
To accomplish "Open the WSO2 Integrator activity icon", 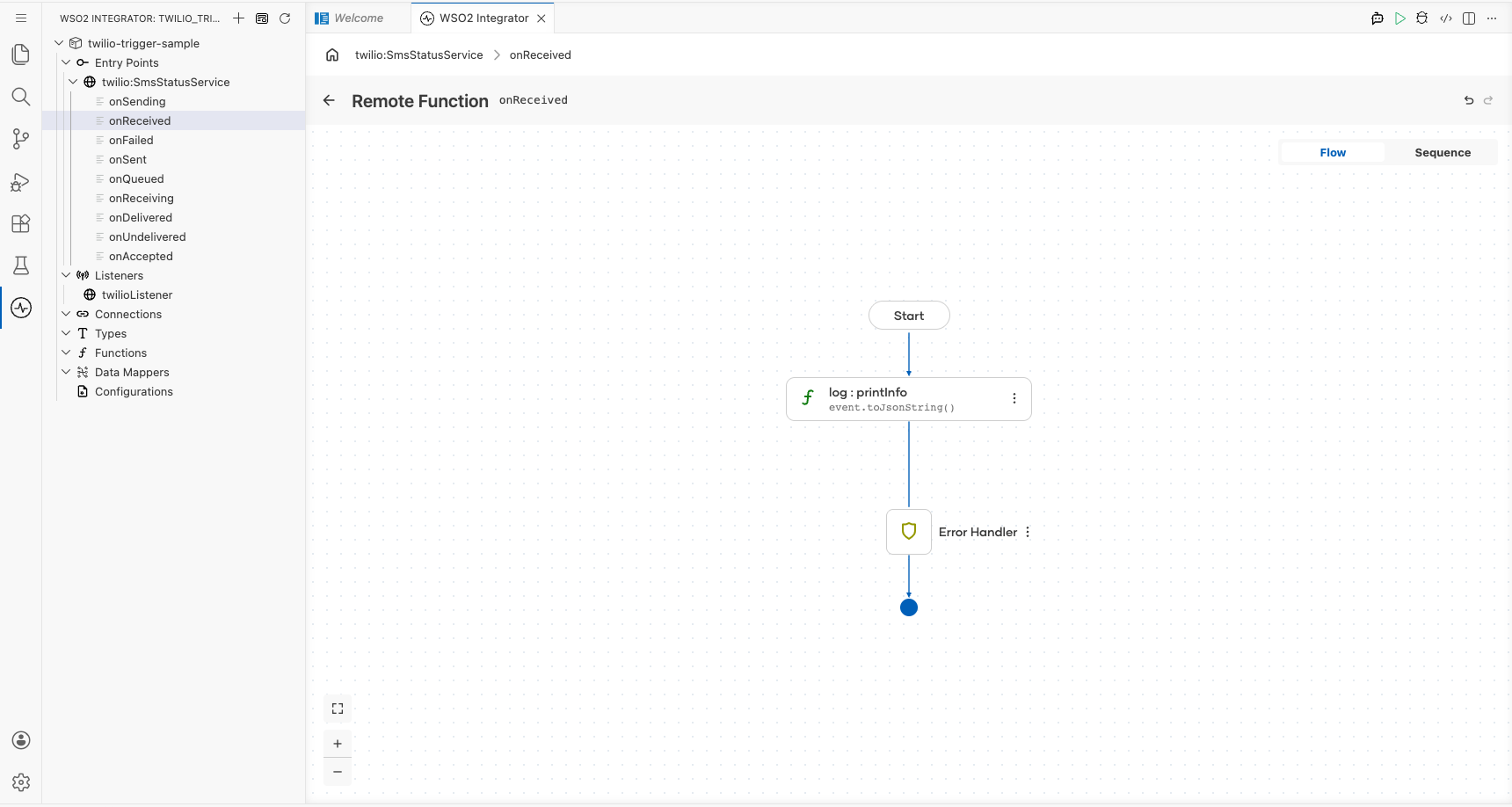I will pos(21,308).
